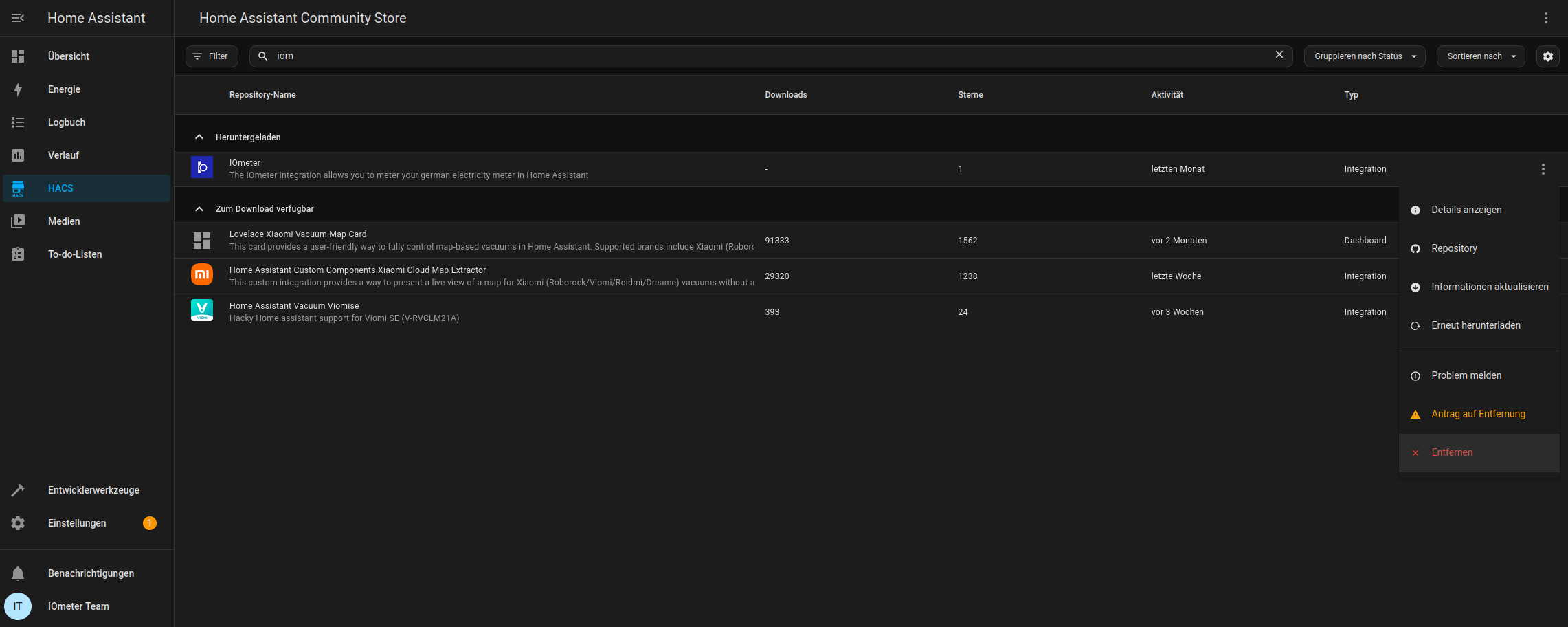Open the top-right overflow menu
Image resolution: width=1568 pixels, height=627 pixels.
click(x=1546, y=18)
